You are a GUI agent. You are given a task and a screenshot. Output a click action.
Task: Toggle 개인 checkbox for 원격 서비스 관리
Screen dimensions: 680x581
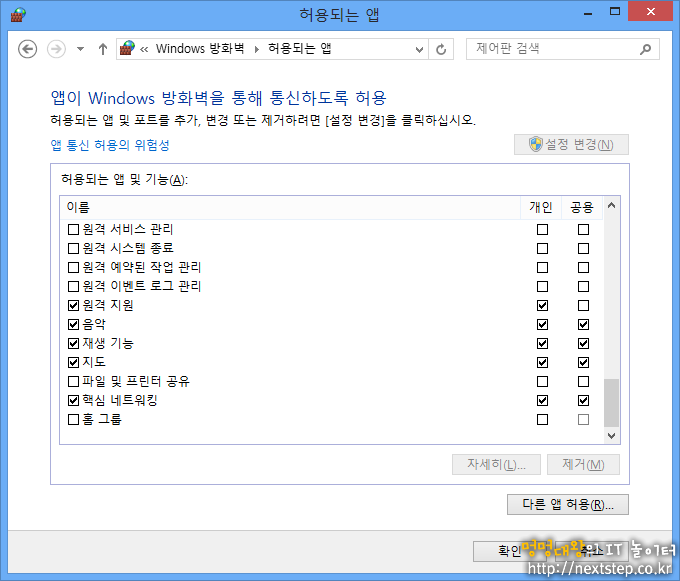[x=542, y=229]
